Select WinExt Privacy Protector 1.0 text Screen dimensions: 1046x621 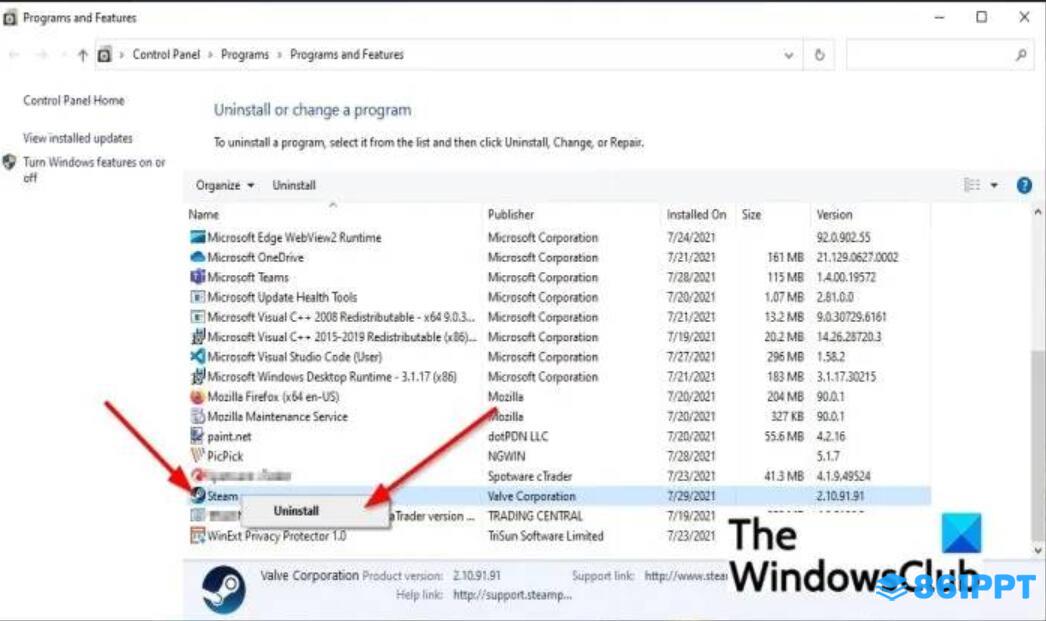(x=276, y=536)
